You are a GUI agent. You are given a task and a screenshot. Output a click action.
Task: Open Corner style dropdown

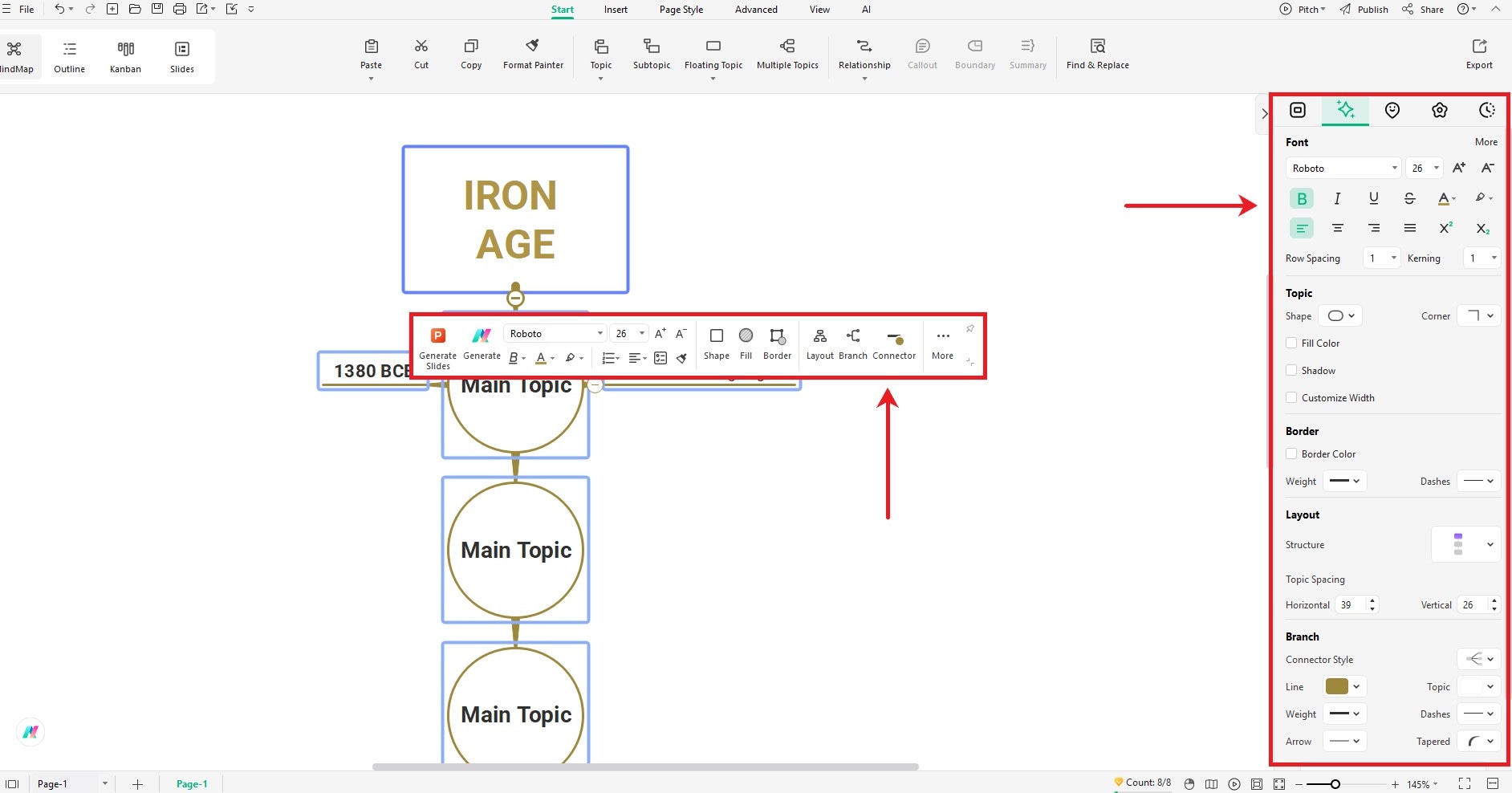1479,315
